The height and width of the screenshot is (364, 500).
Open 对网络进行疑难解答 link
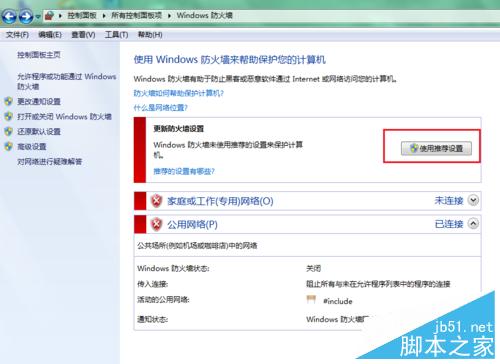(x=49, y=162)
